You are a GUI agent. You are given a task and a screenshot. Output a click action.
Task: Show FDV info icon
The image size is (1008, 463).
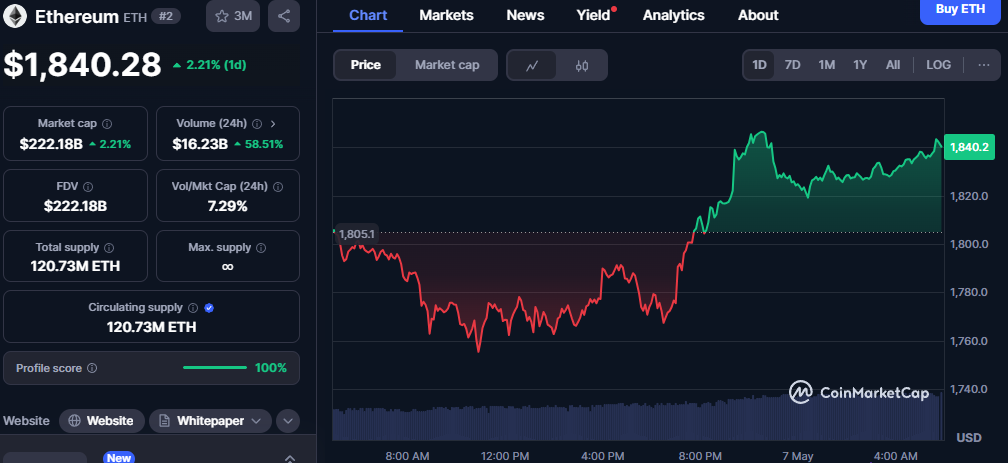(88, 186)
